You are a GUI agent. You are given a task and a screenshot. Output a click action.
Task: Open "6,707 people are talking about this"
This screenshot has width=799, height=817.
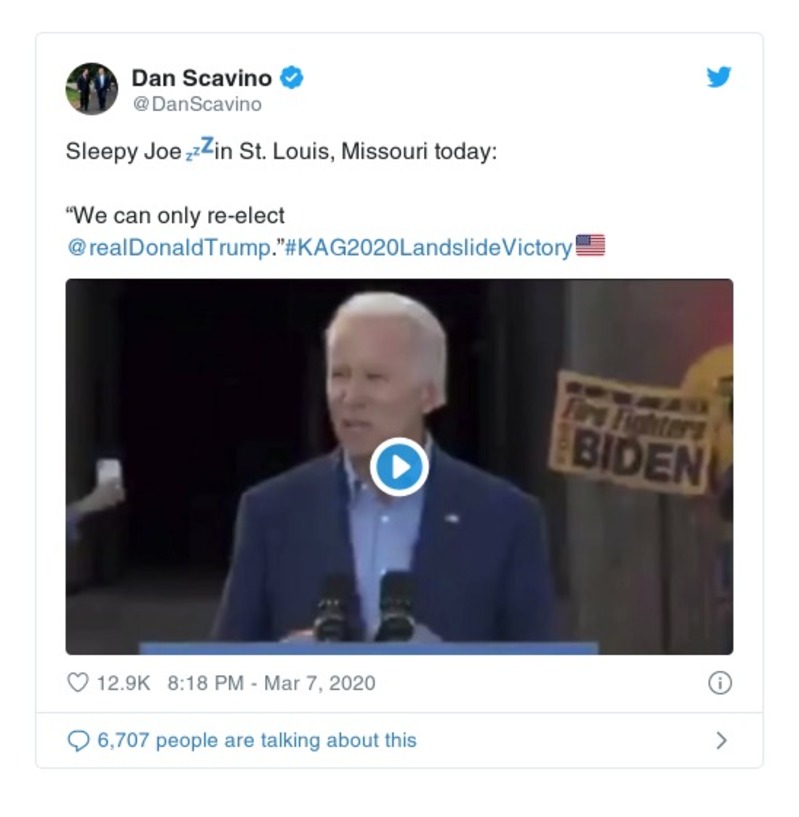point(256,740)
